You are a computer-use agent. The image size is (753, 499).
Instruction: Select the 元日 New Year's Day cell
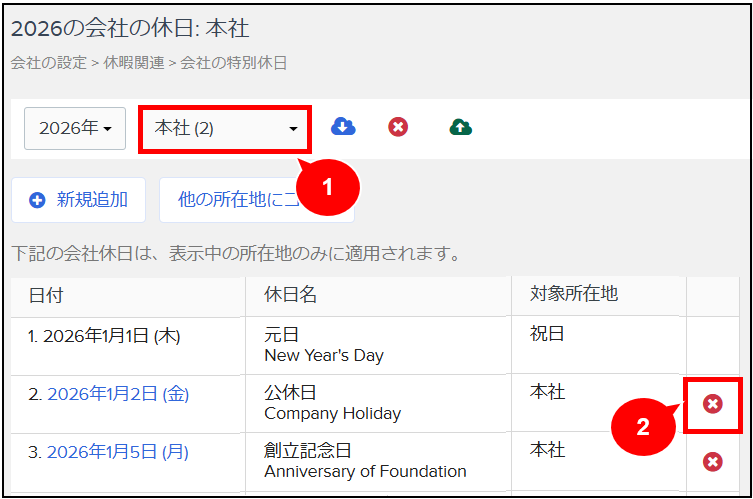pos(323,345)
